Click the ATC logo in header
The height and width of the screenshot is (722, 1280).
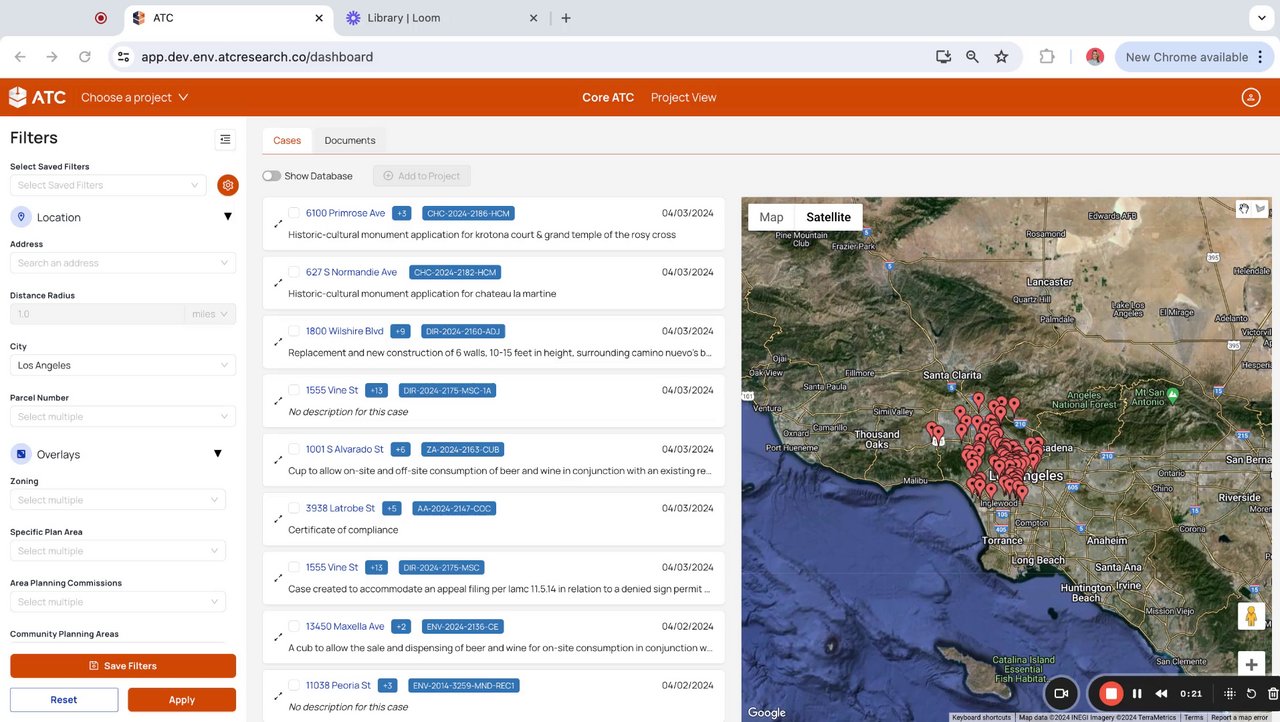point(37,97)
